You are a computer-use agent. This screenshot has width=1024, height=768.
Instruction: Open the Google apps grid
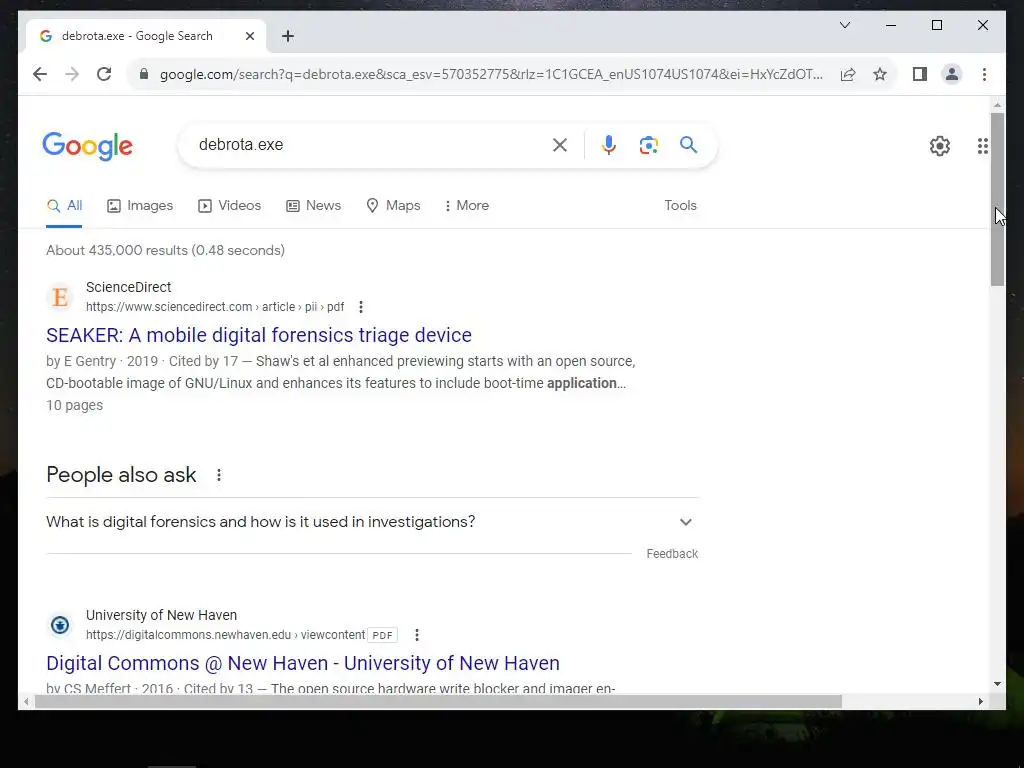983,146
